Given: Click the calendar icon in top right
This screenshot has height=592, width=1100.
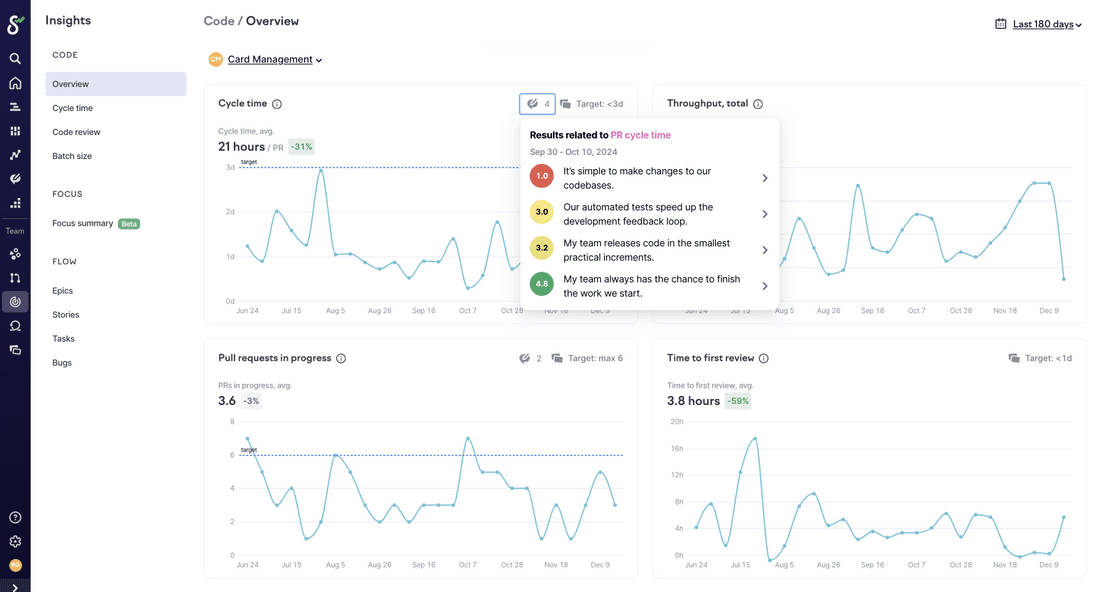Looking at the screenshot, I should tap(1000, 24).
